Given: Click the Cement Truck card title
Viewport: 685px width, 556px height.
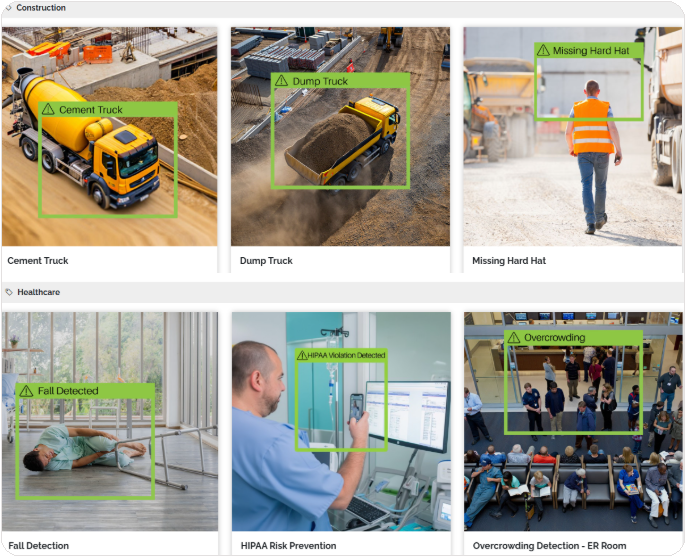Looking at the screenshot, I should (x=38, y=261).
